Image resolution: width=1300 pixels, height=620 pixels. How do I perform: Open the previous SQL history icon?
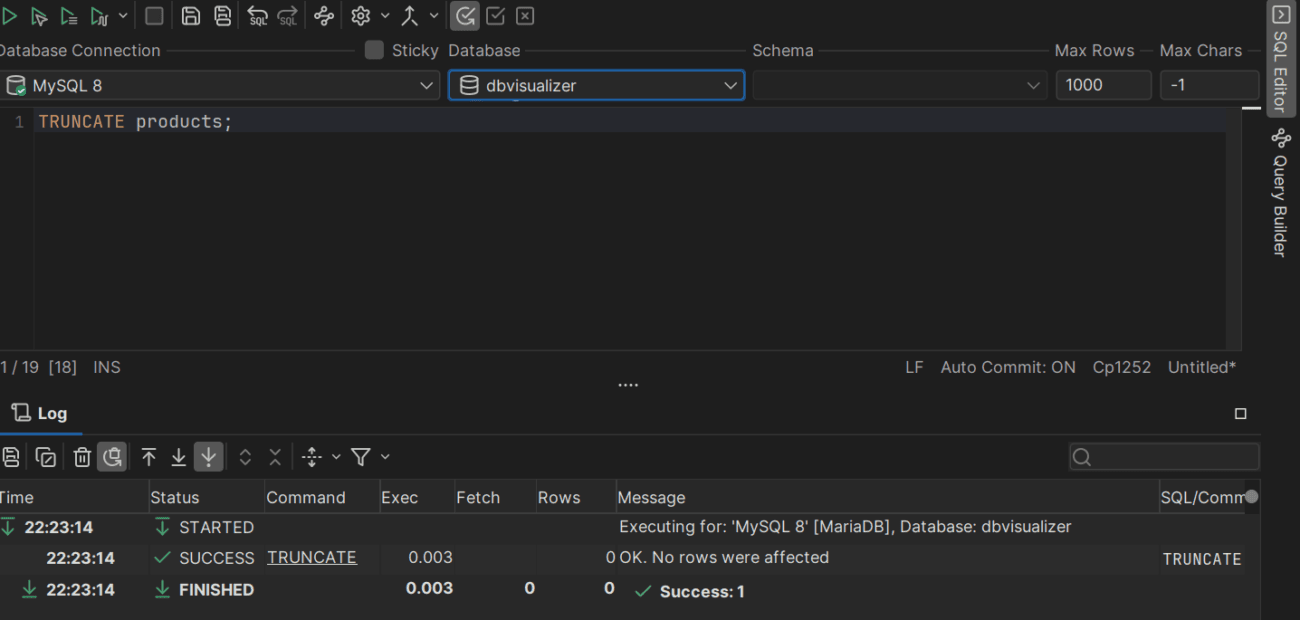258,15
